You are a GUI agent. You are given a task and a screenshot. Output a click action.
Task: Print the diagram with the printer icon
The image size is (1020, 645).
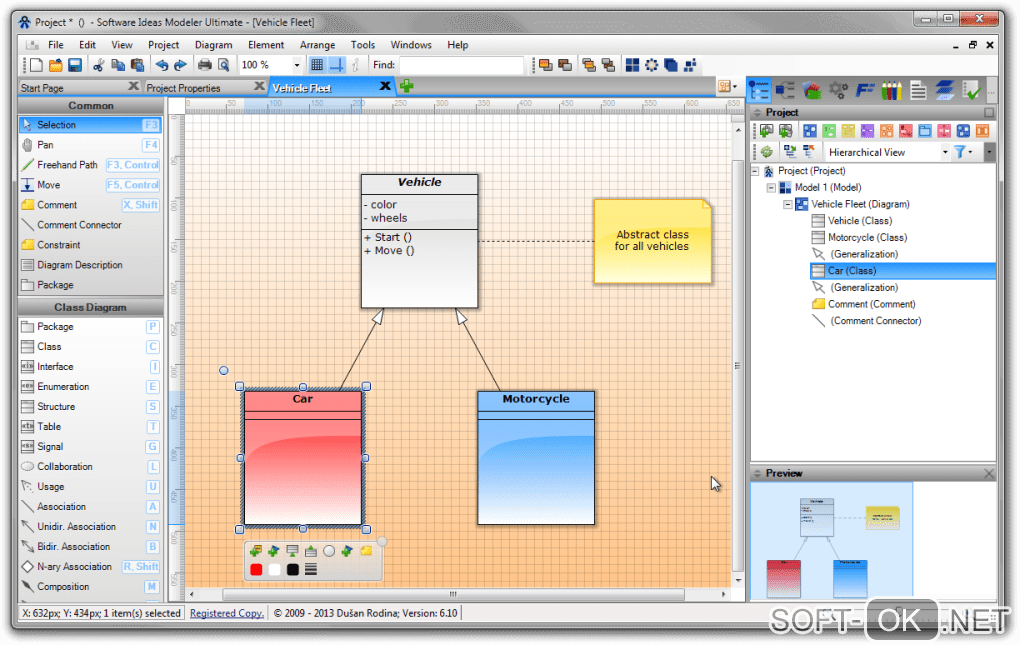click(x=205, y=65)
